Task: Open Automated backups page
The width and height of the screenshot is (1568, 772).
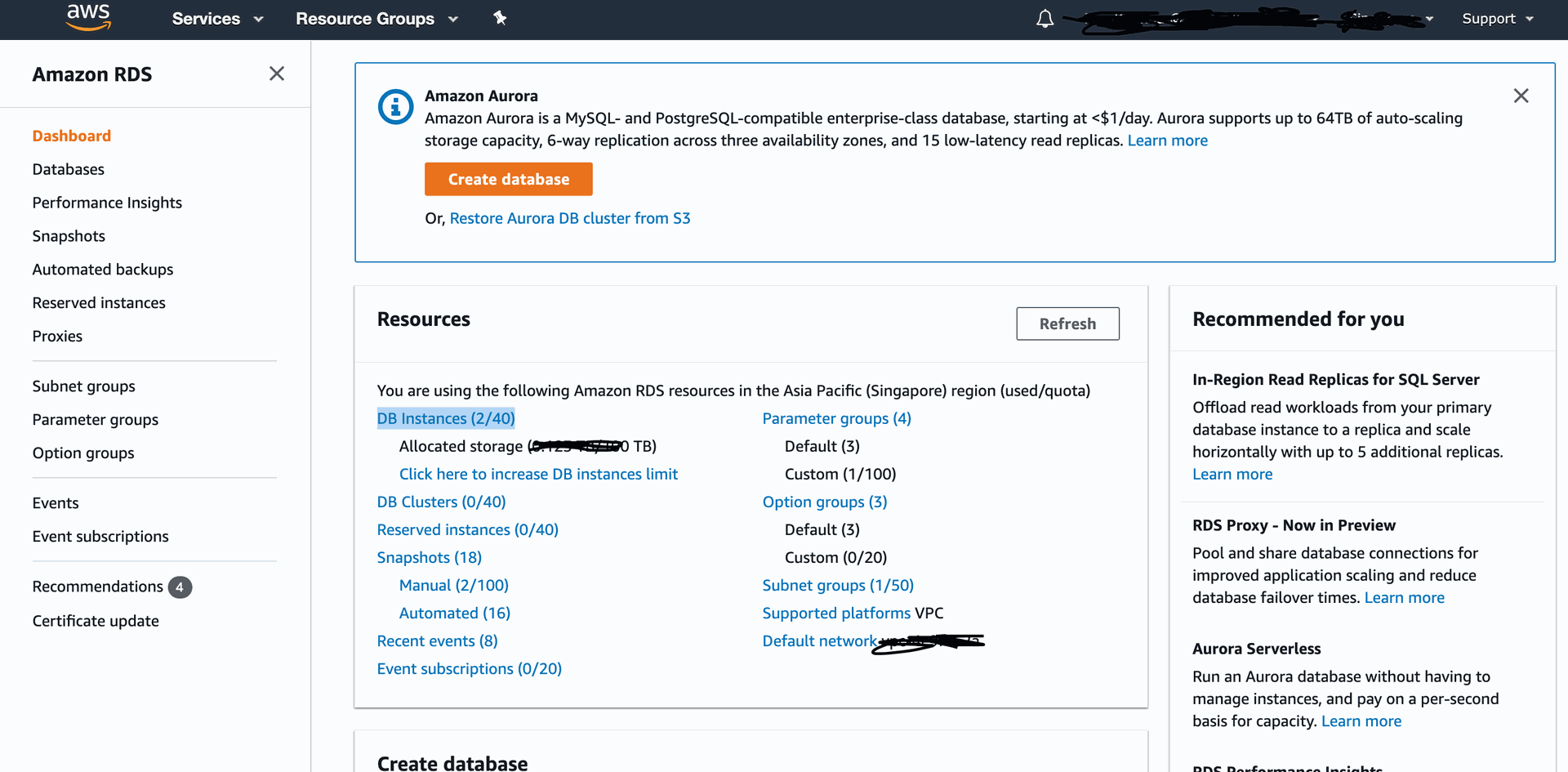Action: 103,270
